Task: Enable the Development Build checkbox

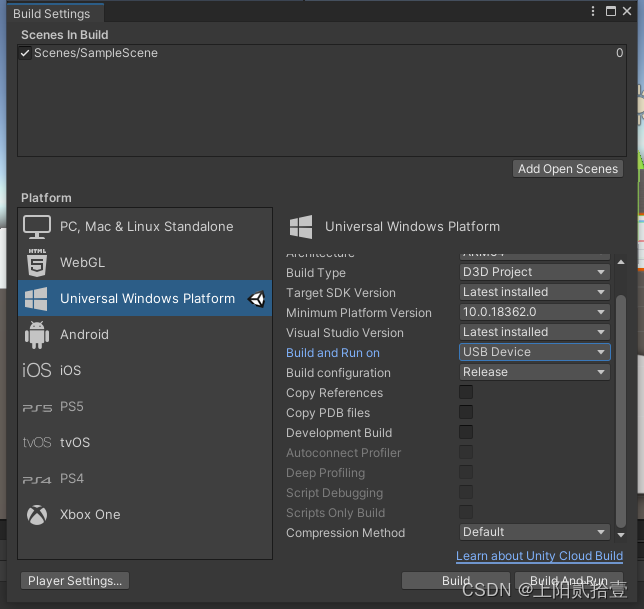Action: click(466, 432)
